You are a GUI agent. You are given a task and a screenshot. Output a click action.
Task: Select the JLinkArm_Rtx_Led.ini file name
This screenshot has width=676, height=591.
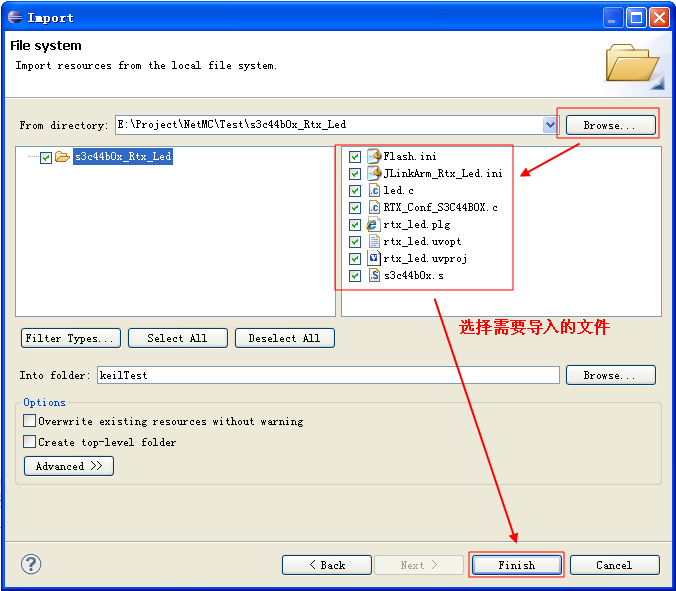(x=443, y=173)
